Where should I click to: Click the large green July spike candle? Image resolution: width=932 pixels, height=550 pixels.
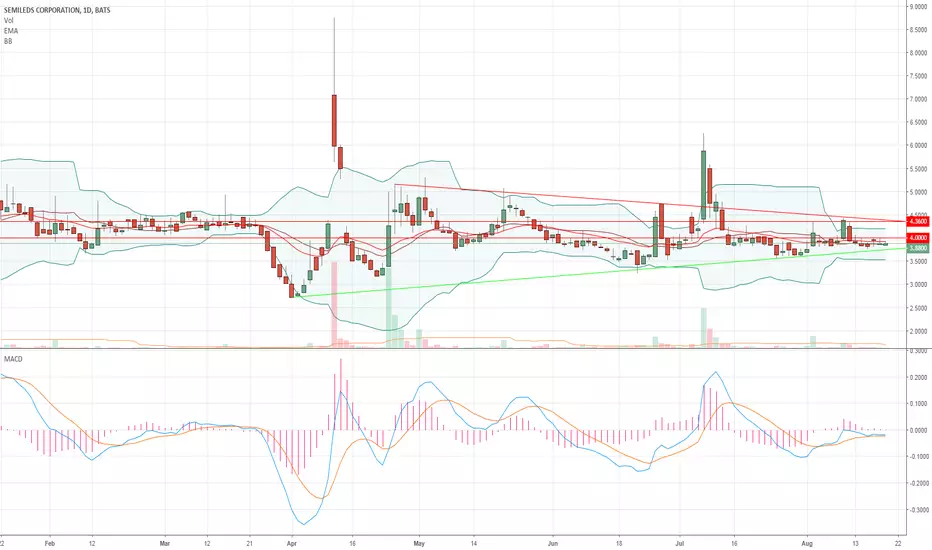pyautogui.click(x=703, y=184)
